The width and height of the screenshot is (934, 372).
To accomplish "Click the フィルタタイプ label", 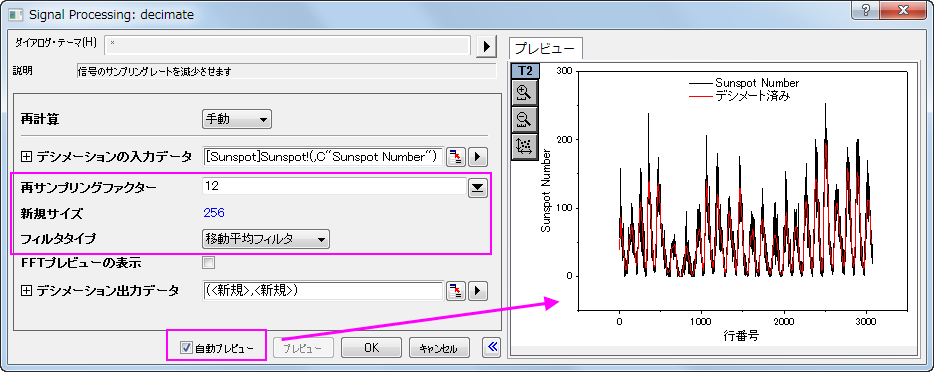I will [x=57, y=239].
